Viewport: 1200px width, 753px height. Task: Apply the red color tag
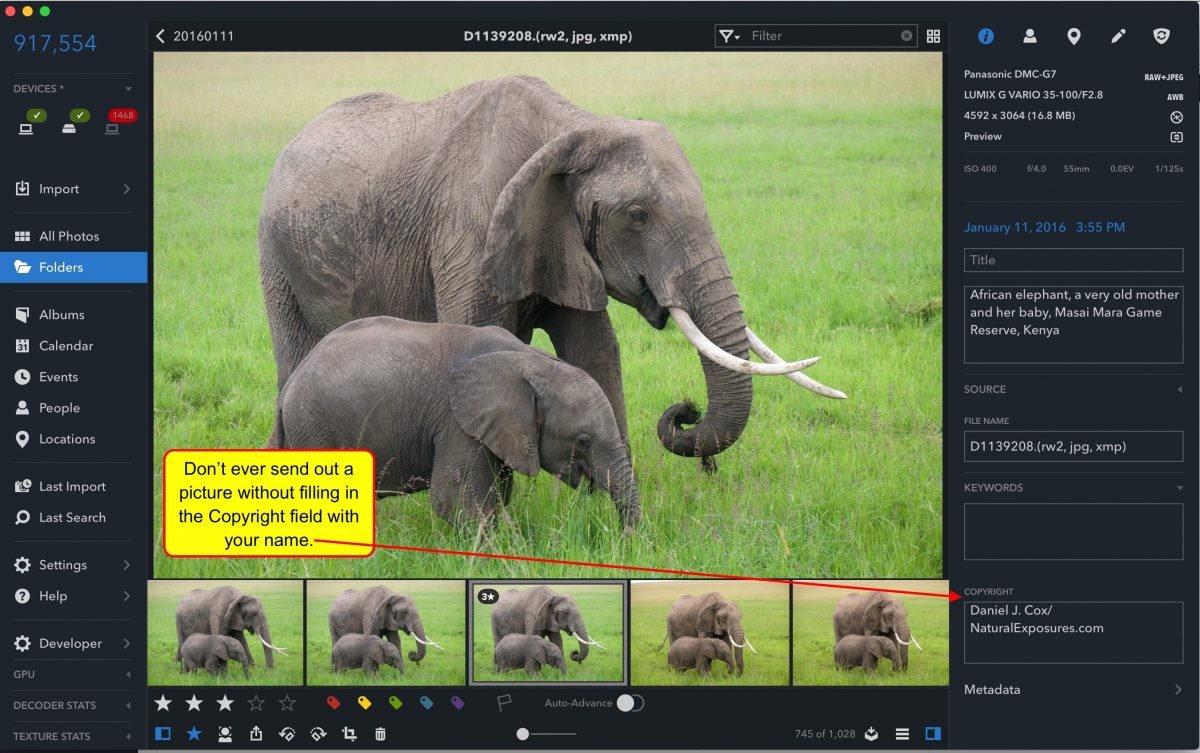pos(334,703)
